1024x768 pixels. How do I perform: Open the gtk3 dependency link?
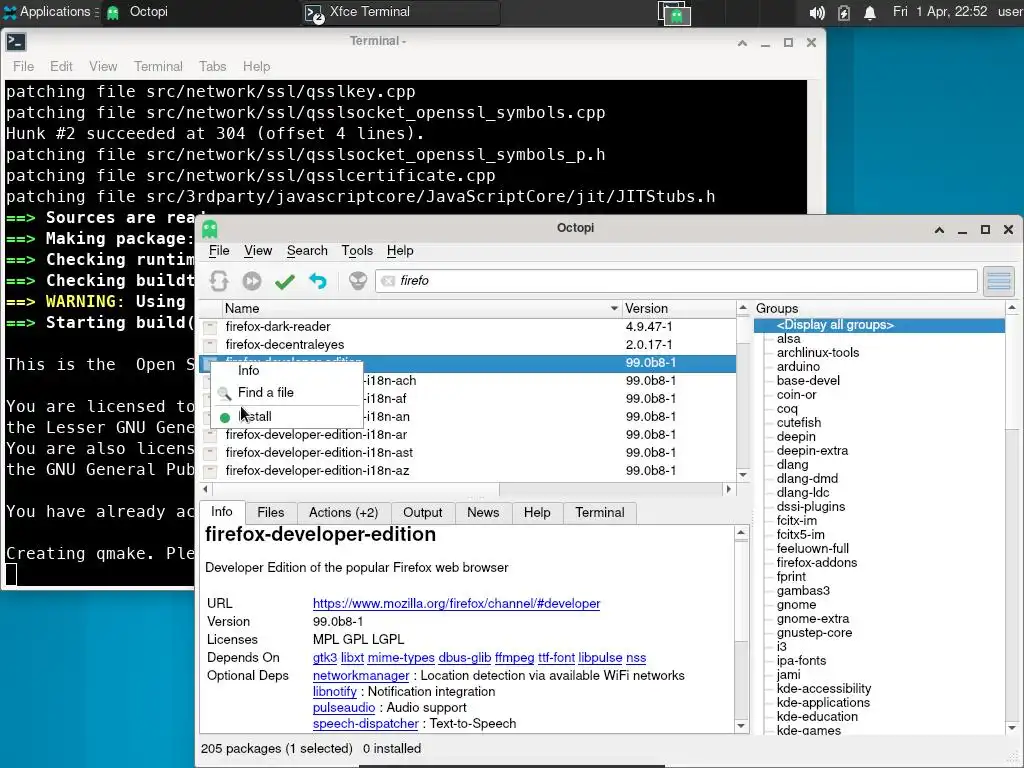pyautogui.click(x=325, y=658)
